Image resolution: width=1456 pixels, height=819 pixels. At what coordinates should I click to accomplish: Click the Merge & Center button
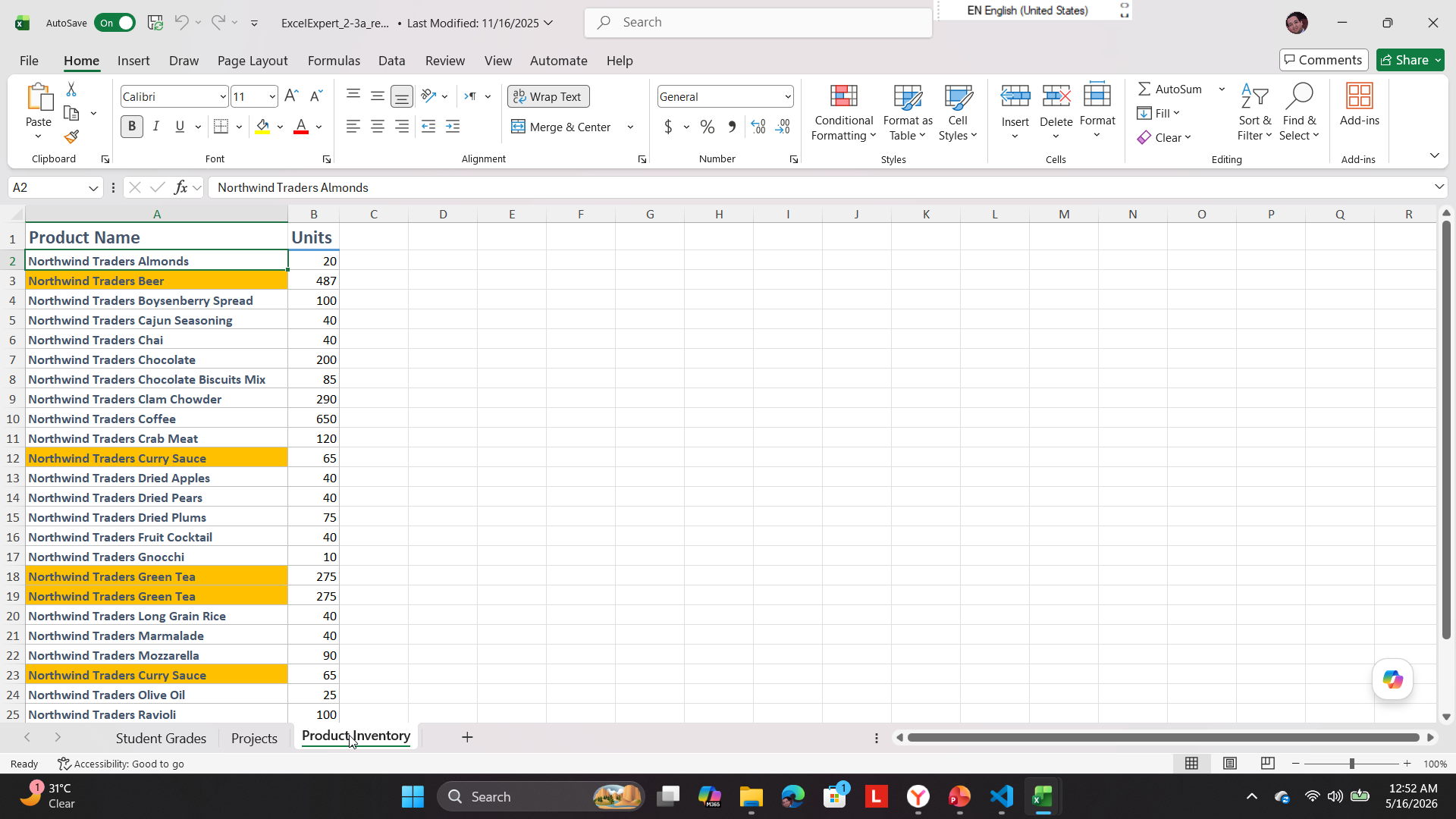click(562, 127)
